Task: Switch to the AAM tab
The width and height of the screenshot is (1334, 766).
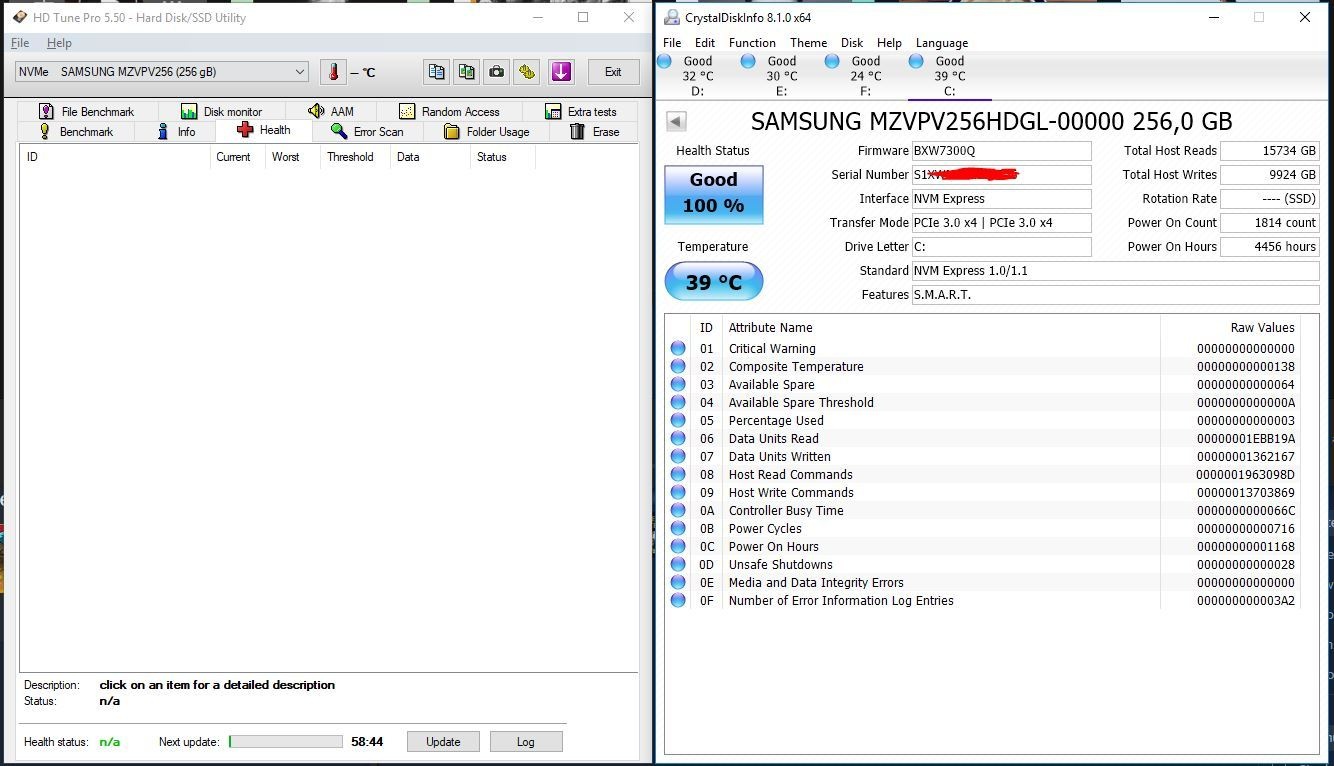Action: (330, 112)
